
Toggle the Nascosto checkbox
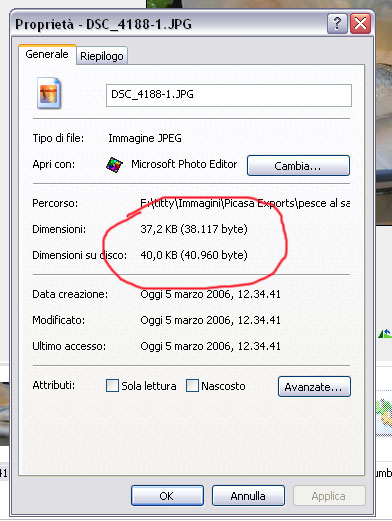pos(192,386)
